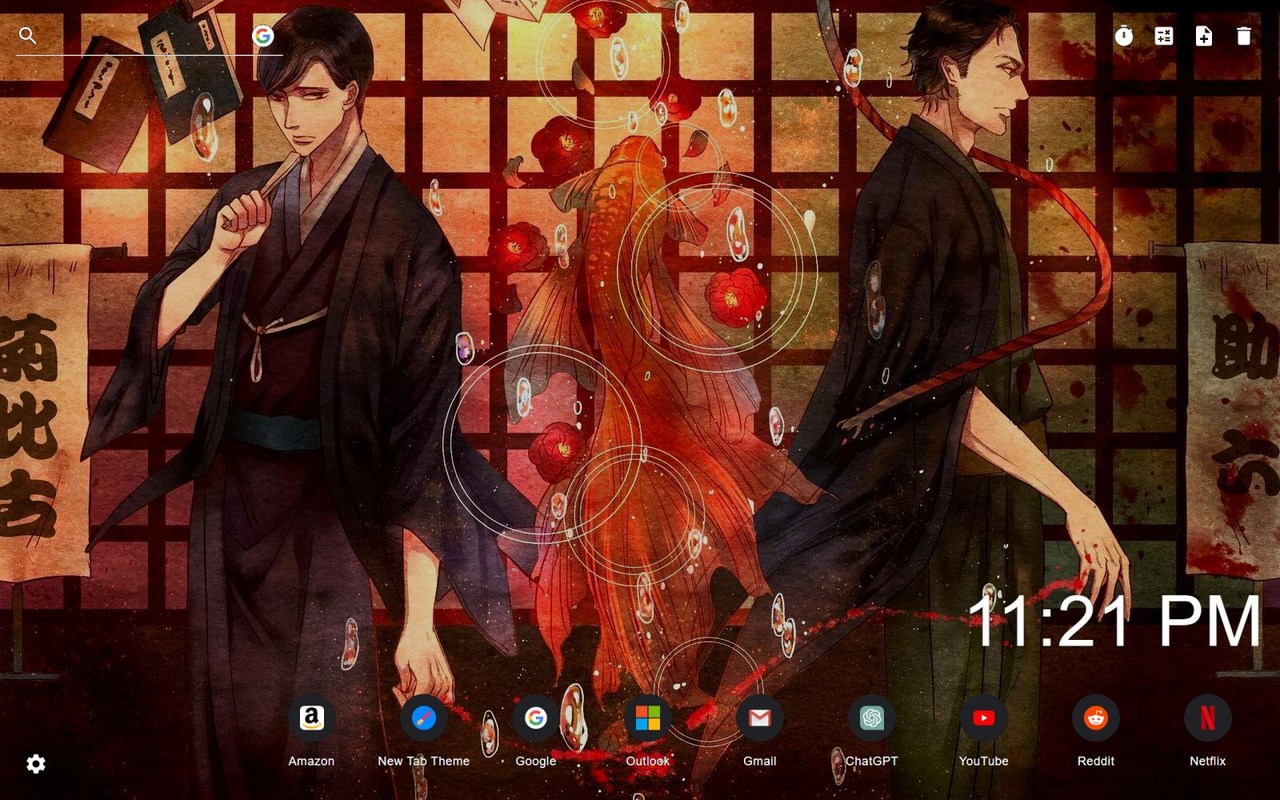Image resolution: width=1280 pixels, height=800 pixels.
Task: Open the Gmail shortcut icon
Action: point(760,718)
